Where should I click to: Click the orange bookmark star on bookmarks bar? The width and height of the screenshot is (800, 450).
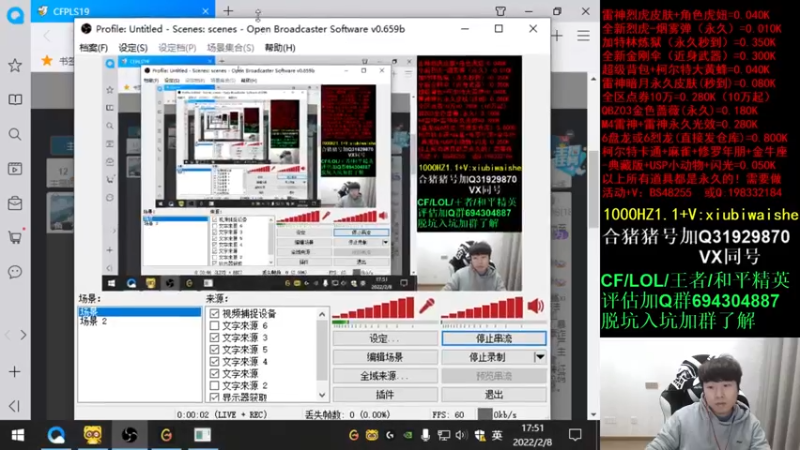click(47, 61)
